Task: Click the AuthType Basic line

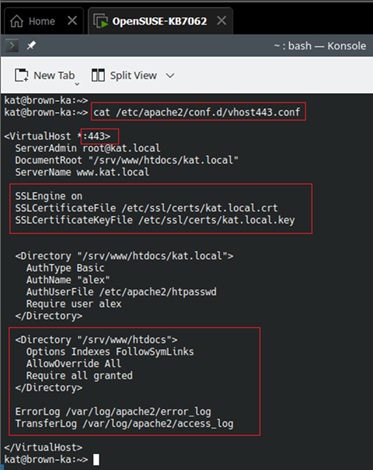Action: click(65, 268)
